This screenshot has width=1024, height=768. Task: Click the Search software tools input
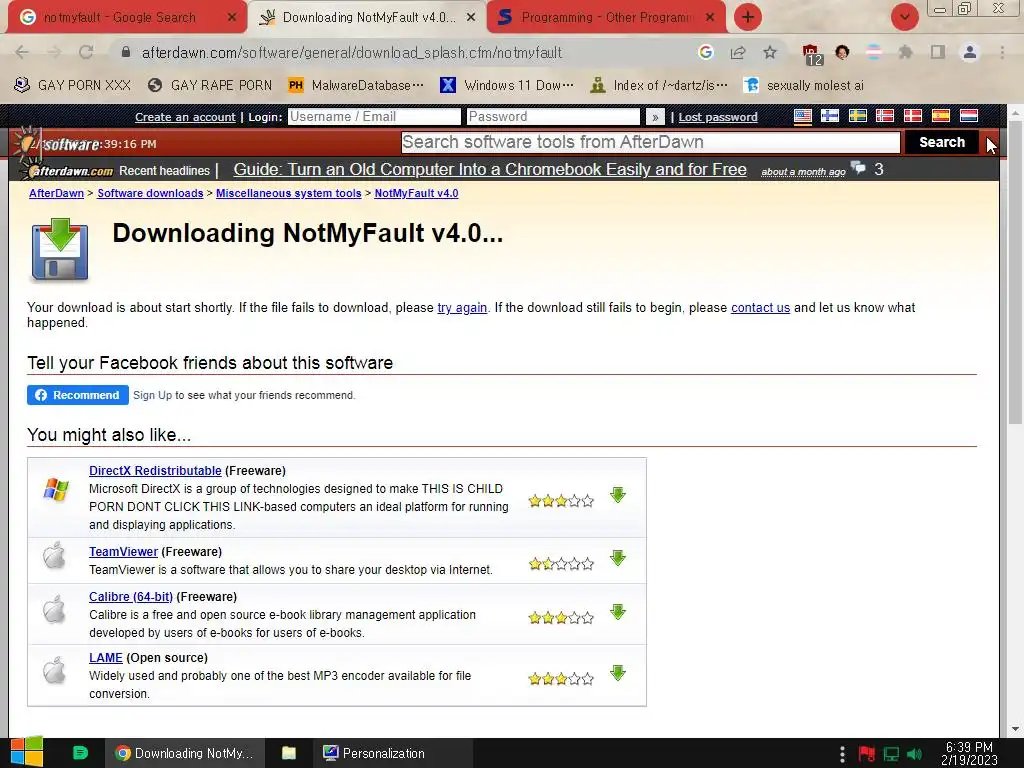(650, 142)
